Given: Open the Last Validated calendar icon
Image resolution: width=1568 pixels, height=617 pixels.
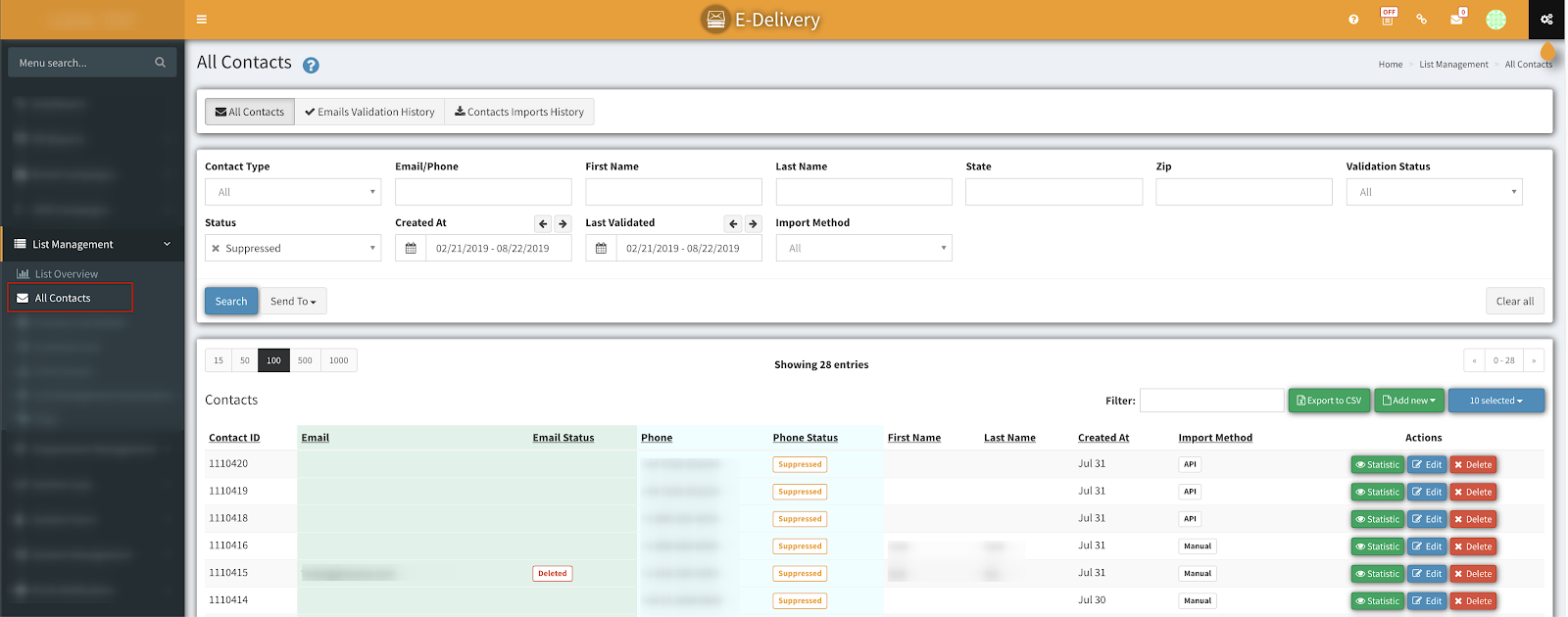Looking at the screenshot, I should click(601, 248).
